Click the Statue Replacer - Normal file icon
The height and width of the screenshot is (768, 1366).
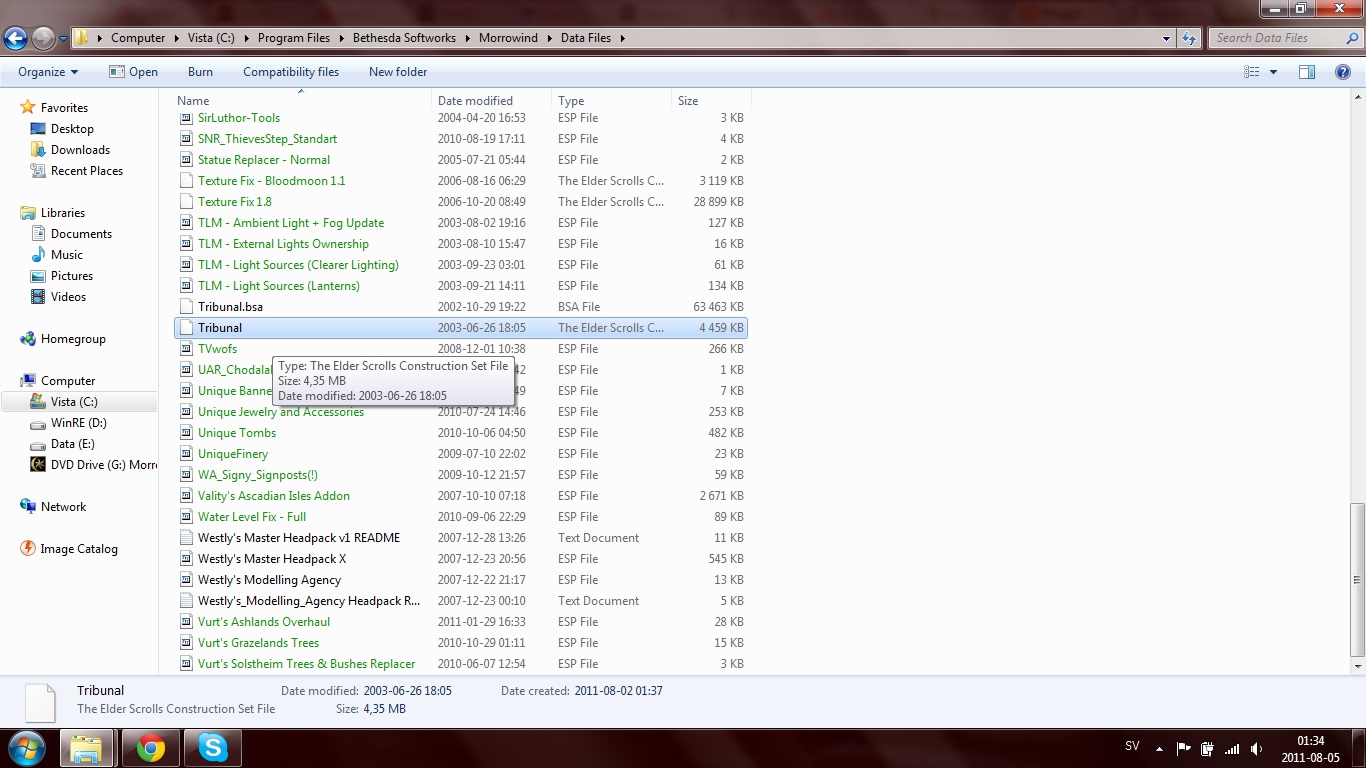pyautogui.click(x=186, y=160)
